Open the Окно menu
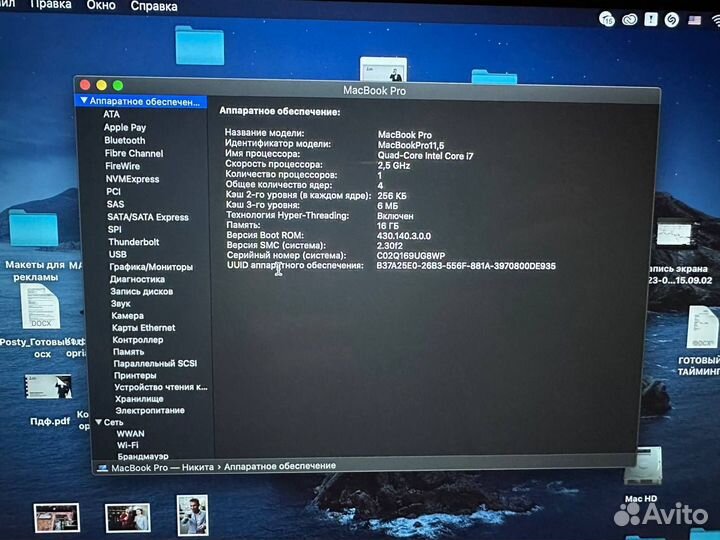The width and height of the screenshot is (720, 540). tap(101, 6)
